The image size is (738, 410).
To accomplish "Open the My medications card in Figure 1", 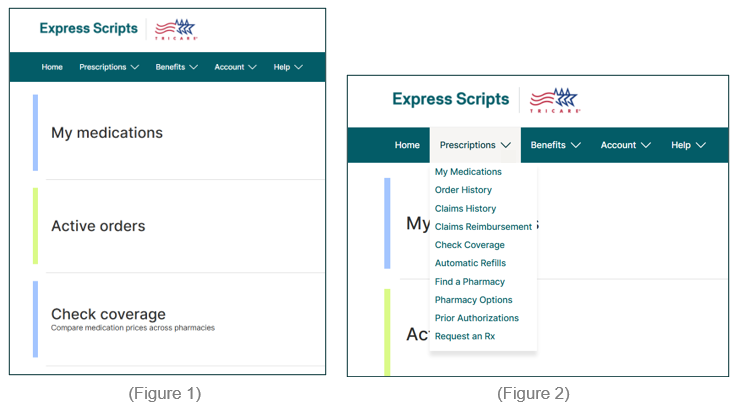I will pos(179,133).
